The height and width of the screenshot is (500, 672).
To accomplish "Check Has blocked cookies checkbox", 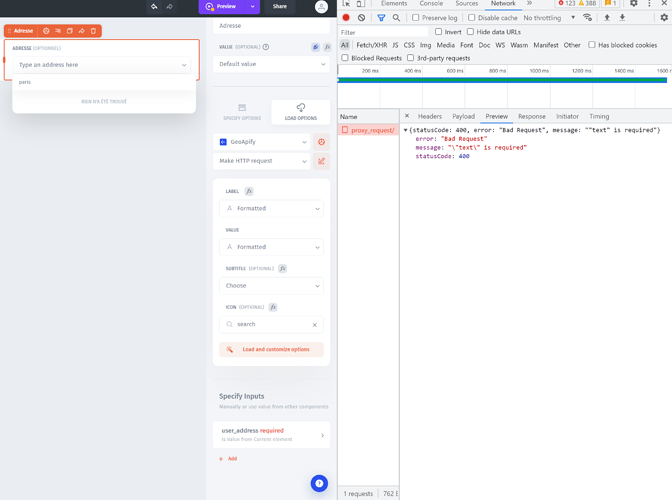I will [591, 45].
